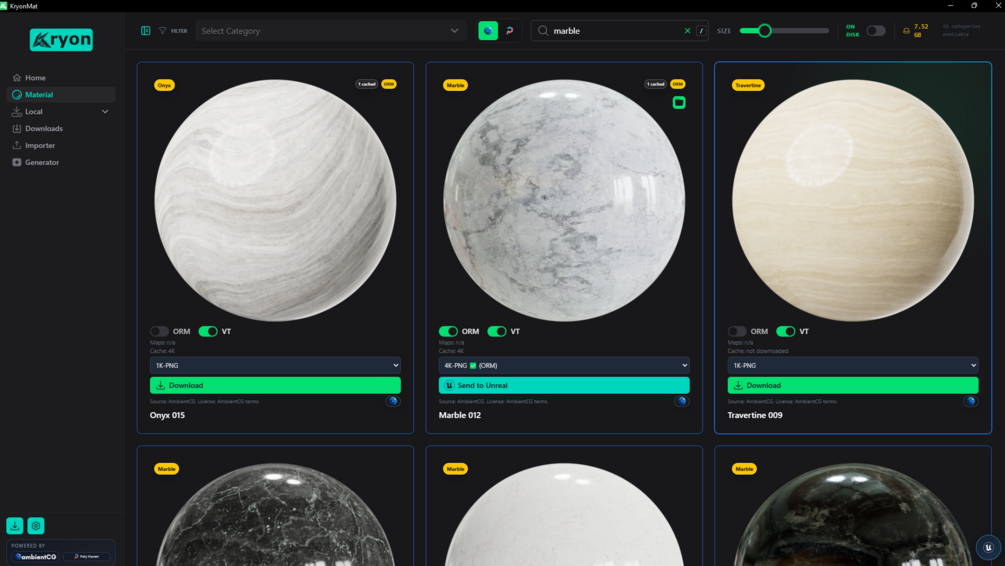The height and width of the screenshot is (566, 1005).
Task: Disable ORM toggle on Marble 012
Action: tap(448, 331)
